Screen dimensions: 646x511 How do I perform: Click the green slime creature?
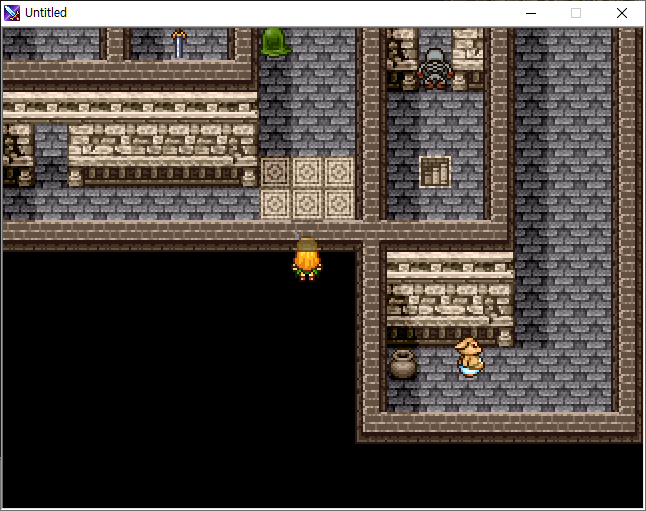click(275, 42)
